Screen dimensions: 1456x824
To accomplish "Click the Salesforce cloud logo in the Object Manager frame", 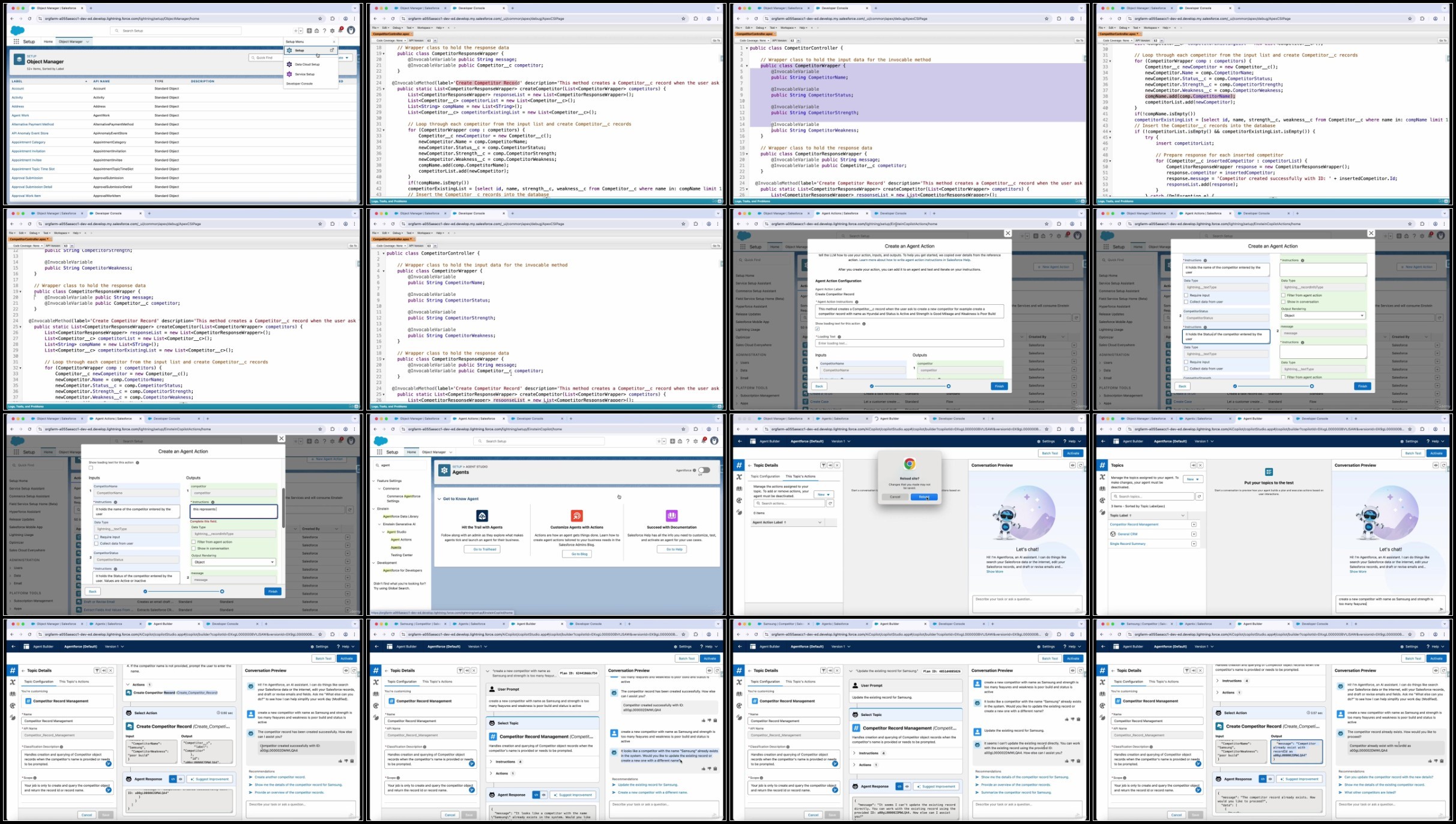I will pos(17,31).
